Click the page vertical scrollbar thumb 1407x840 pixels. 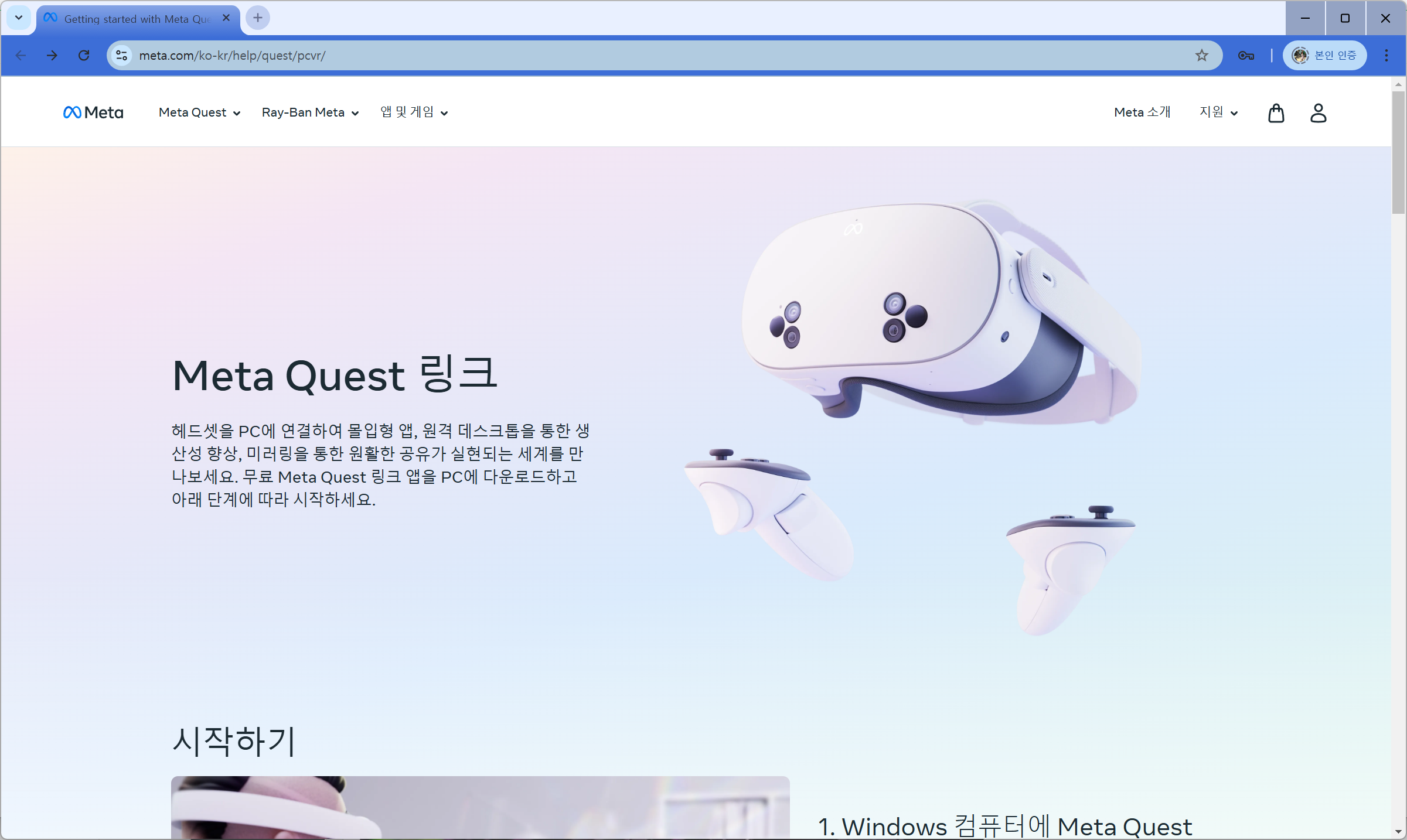(x=1398, y=152)
